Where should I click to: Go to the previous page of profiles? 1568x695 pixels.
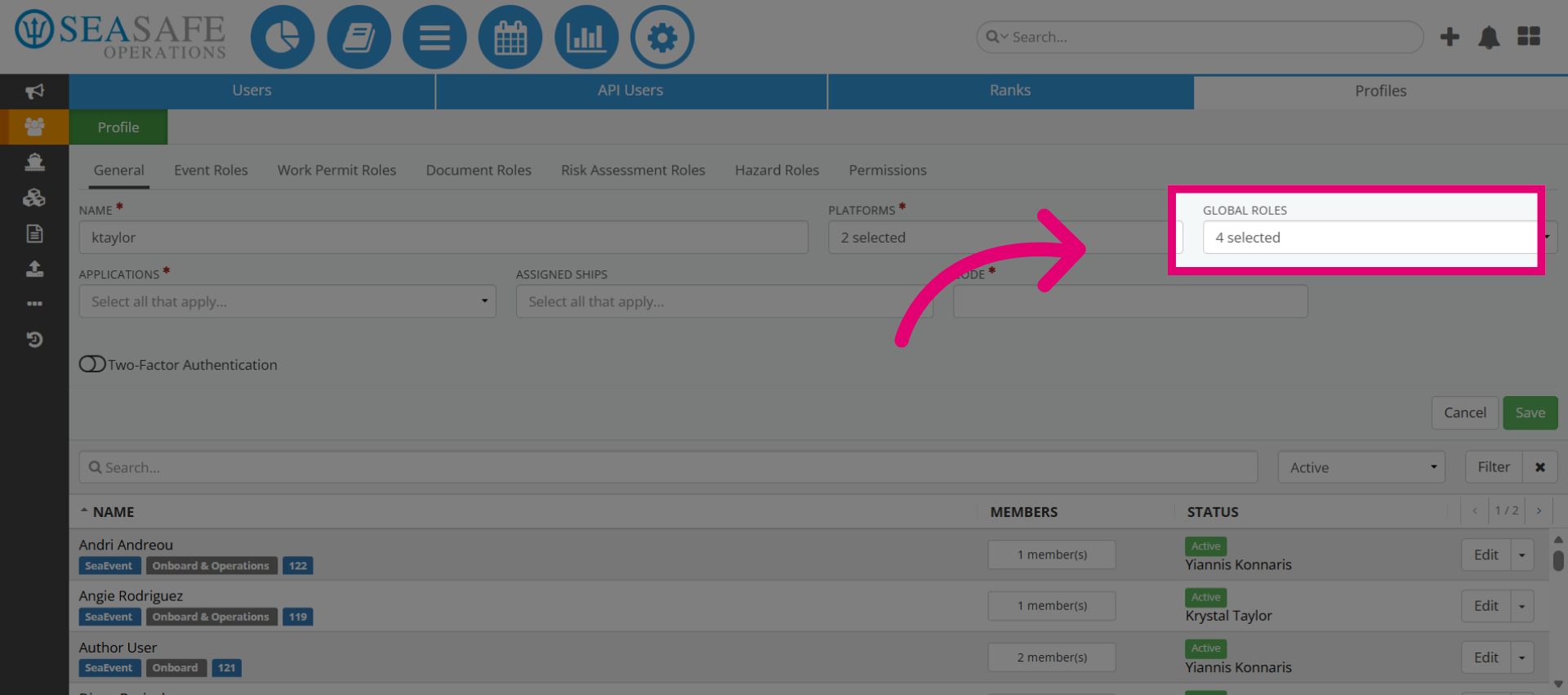click(x=1475, y=510)
